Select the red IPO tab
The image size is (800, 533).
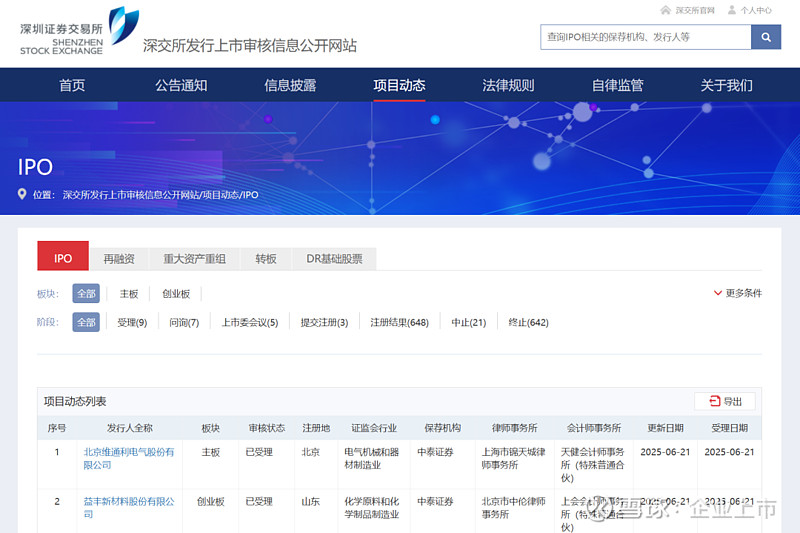(63, 256)
